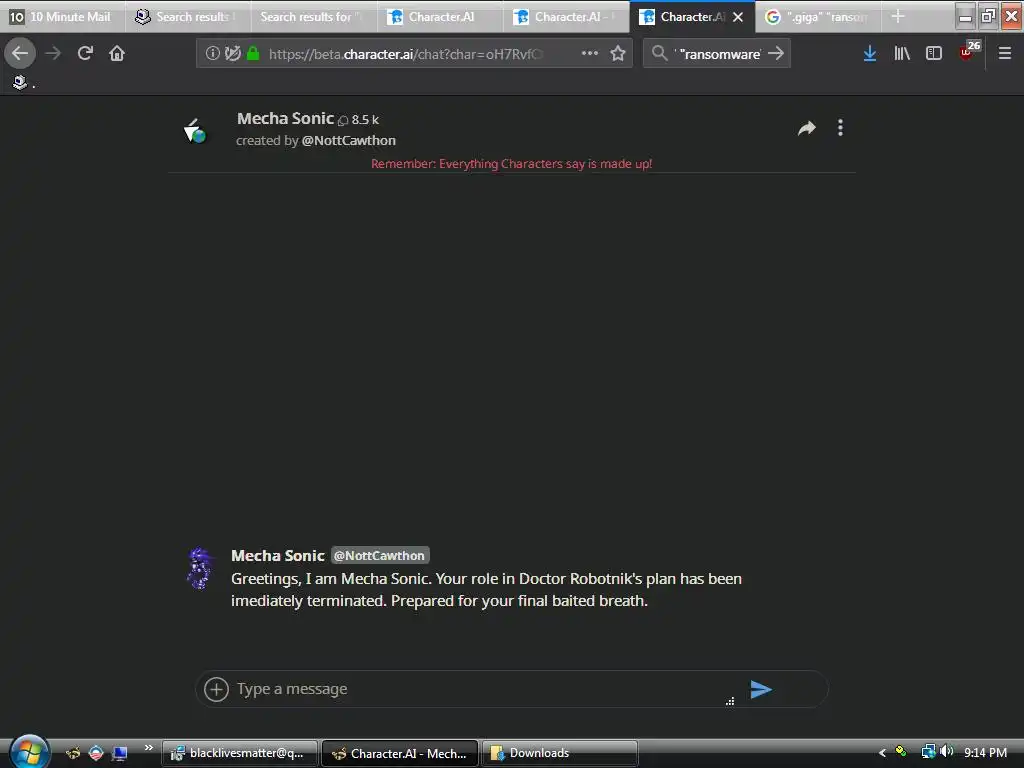Click the @NottCawthon badge beside the message
Screen dimensions: 1024x768
coord(379,556)
